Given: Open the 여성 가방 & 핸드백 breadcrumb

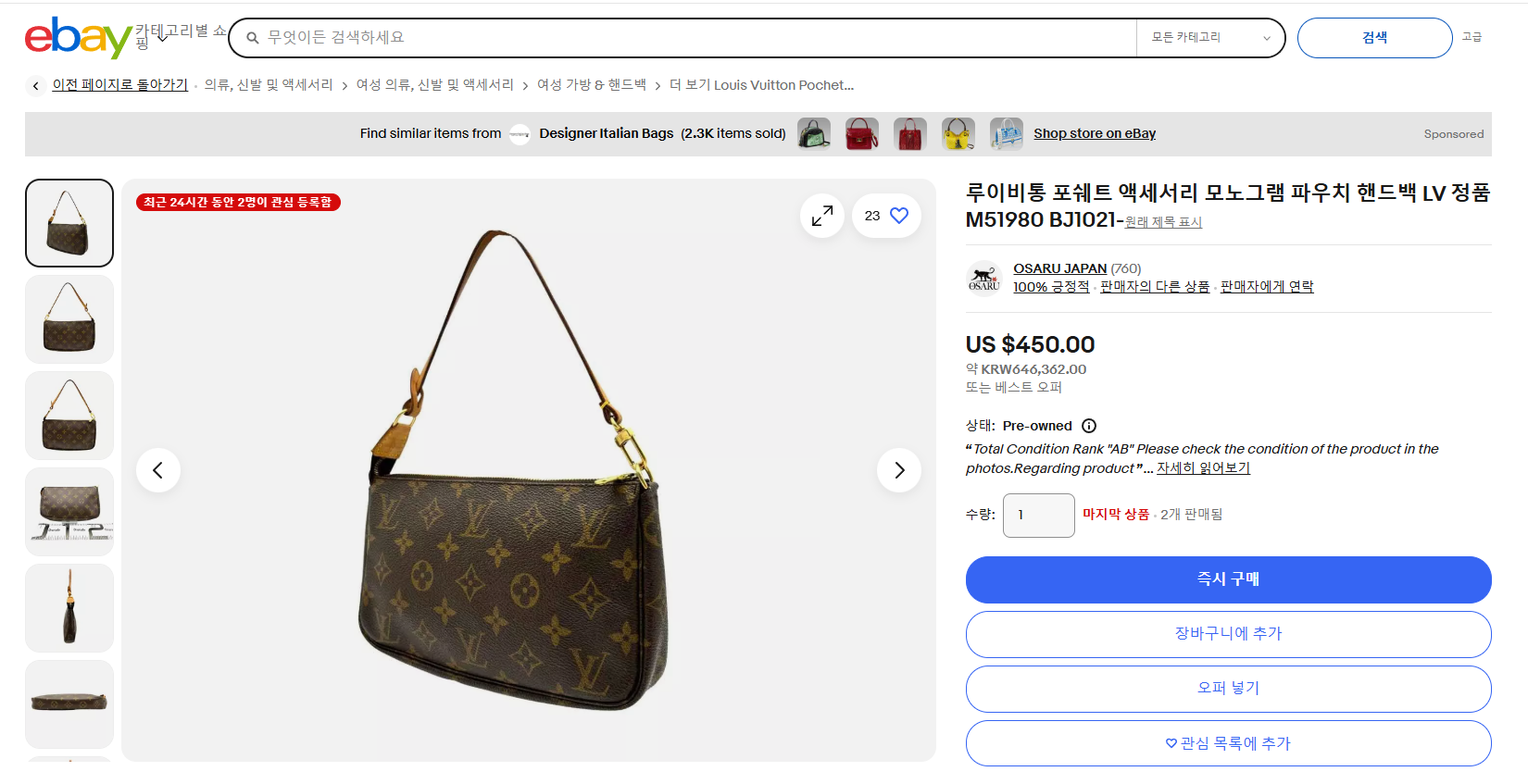Looking at the screenshot, I should (x=592, y=85).
